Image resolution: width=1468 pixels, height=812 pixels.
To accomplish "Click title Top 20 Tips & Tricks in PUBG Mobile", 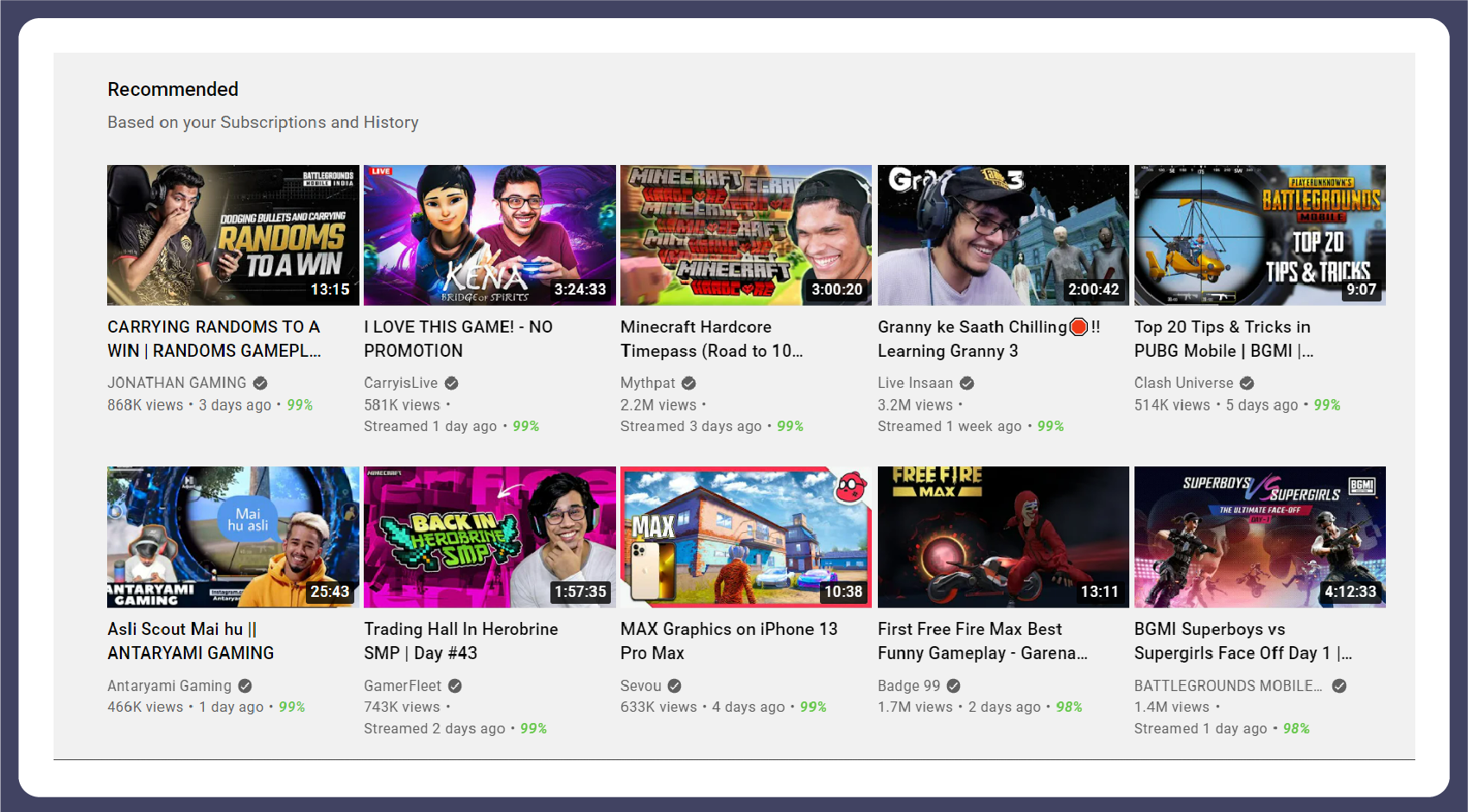I will pyautogui.click(x=1223, y=339).
